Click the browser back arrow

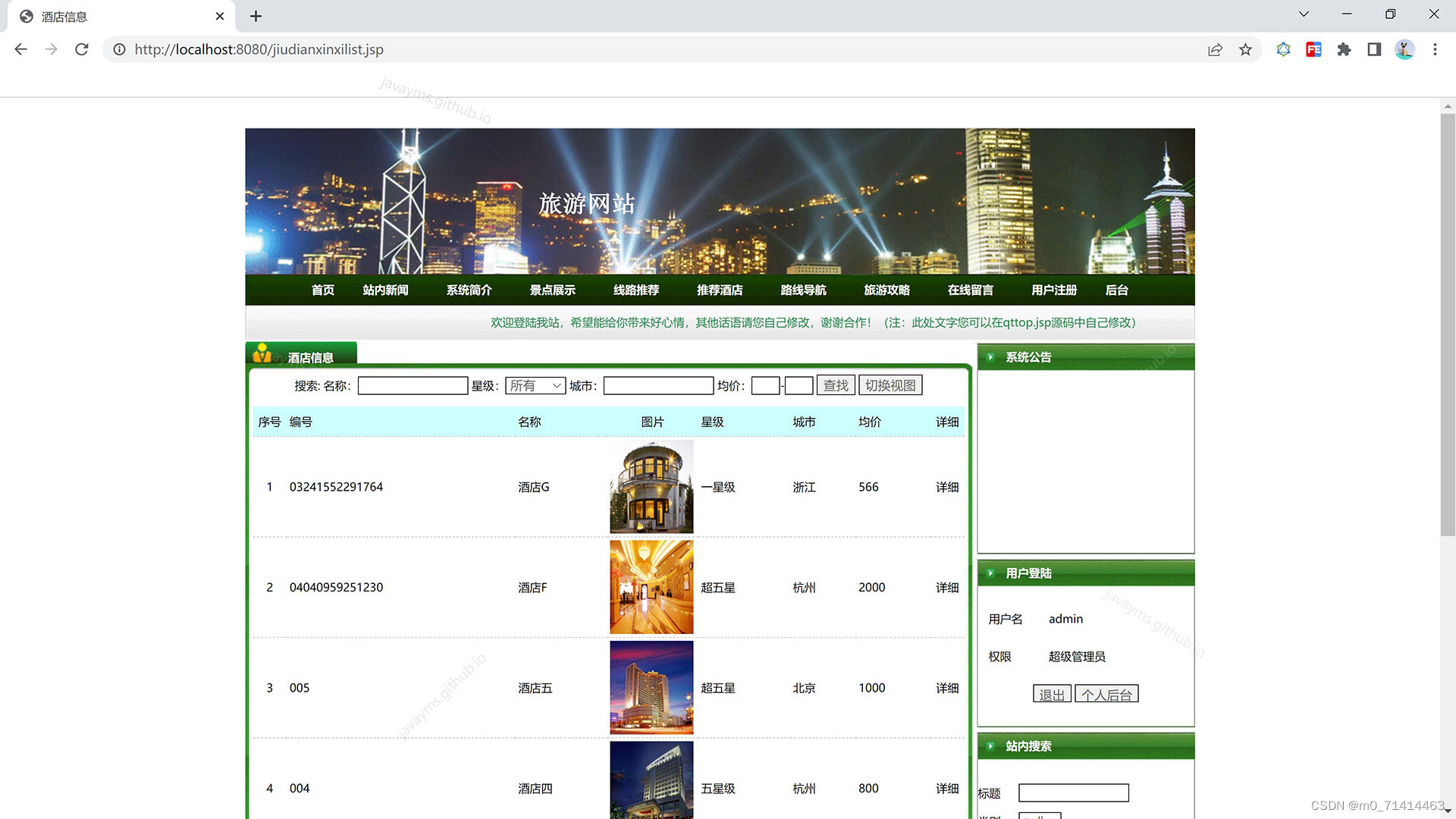[20, 49]
